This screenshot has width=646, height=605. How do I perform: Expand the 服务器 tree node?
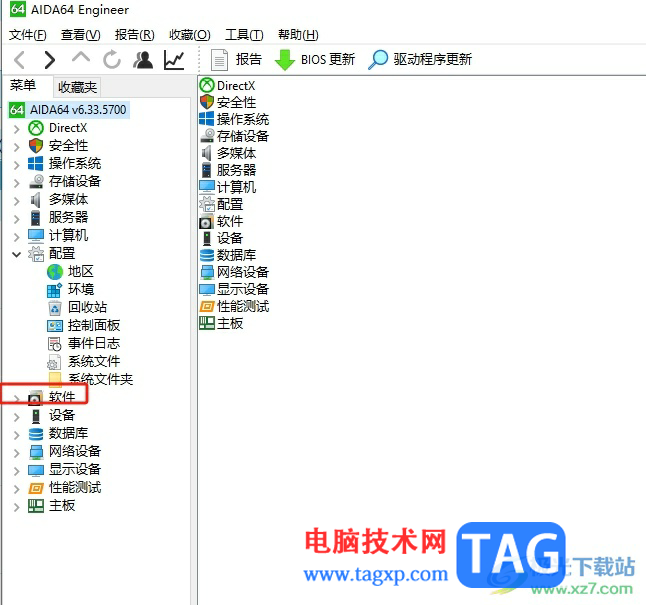16,218
